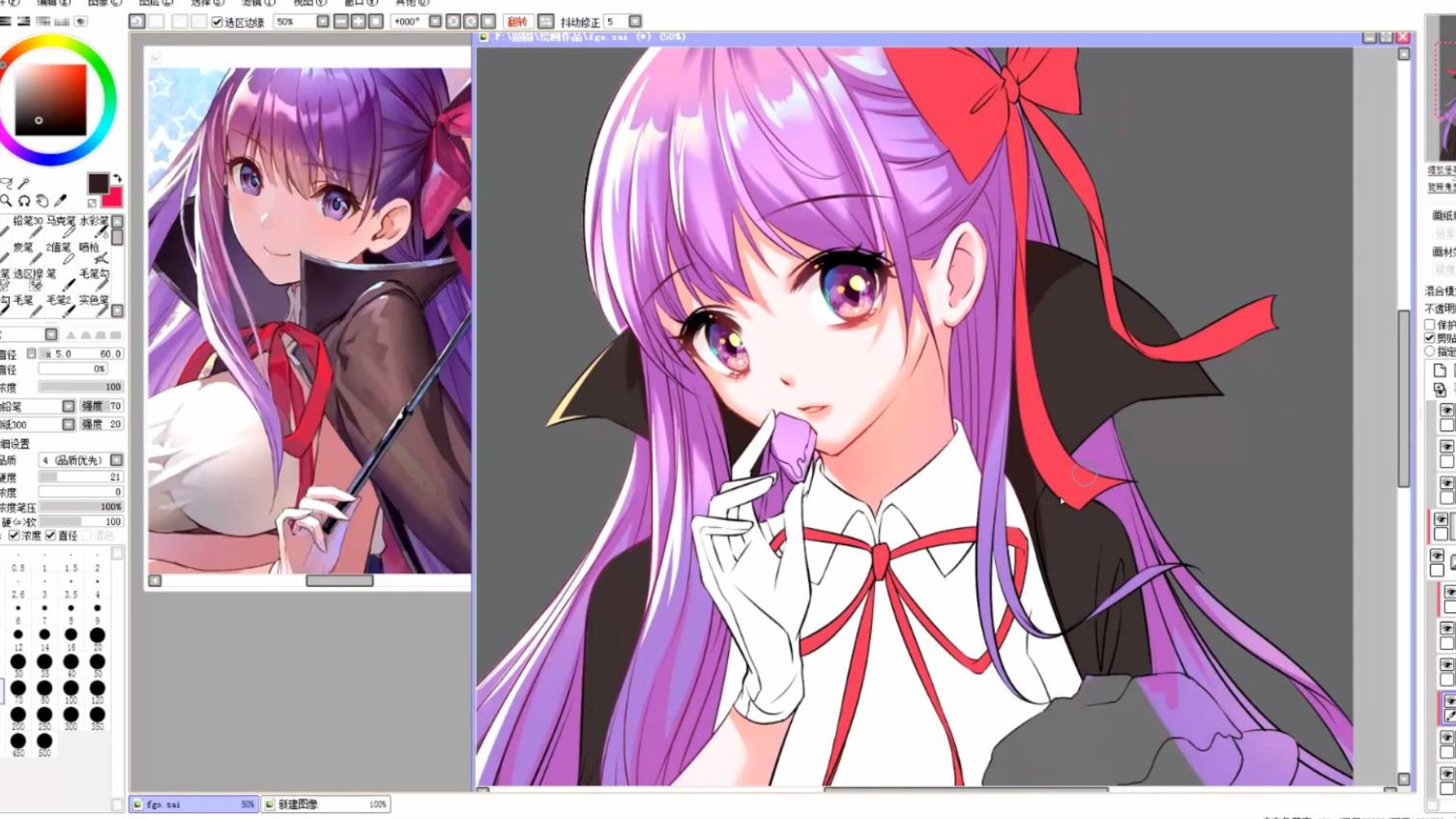Open the 50% zoom level dropdown
The height and width of the screenshot is (819, 1456).
pos(323,21)
